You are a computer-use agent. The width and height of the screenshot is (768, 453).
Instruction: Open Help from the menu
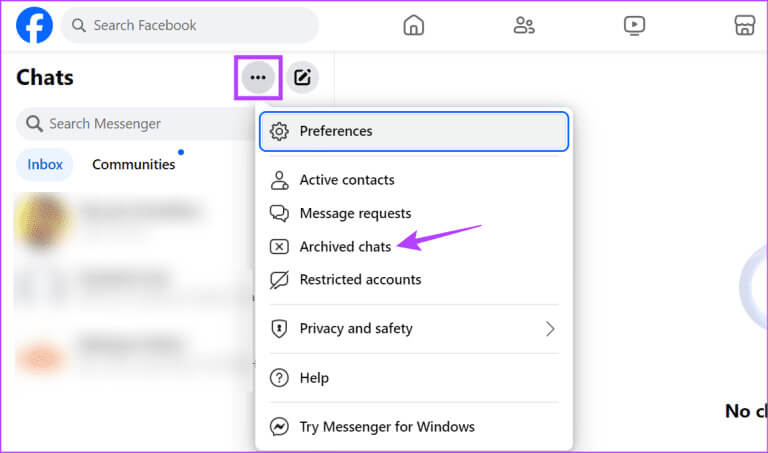coord(414,378)
